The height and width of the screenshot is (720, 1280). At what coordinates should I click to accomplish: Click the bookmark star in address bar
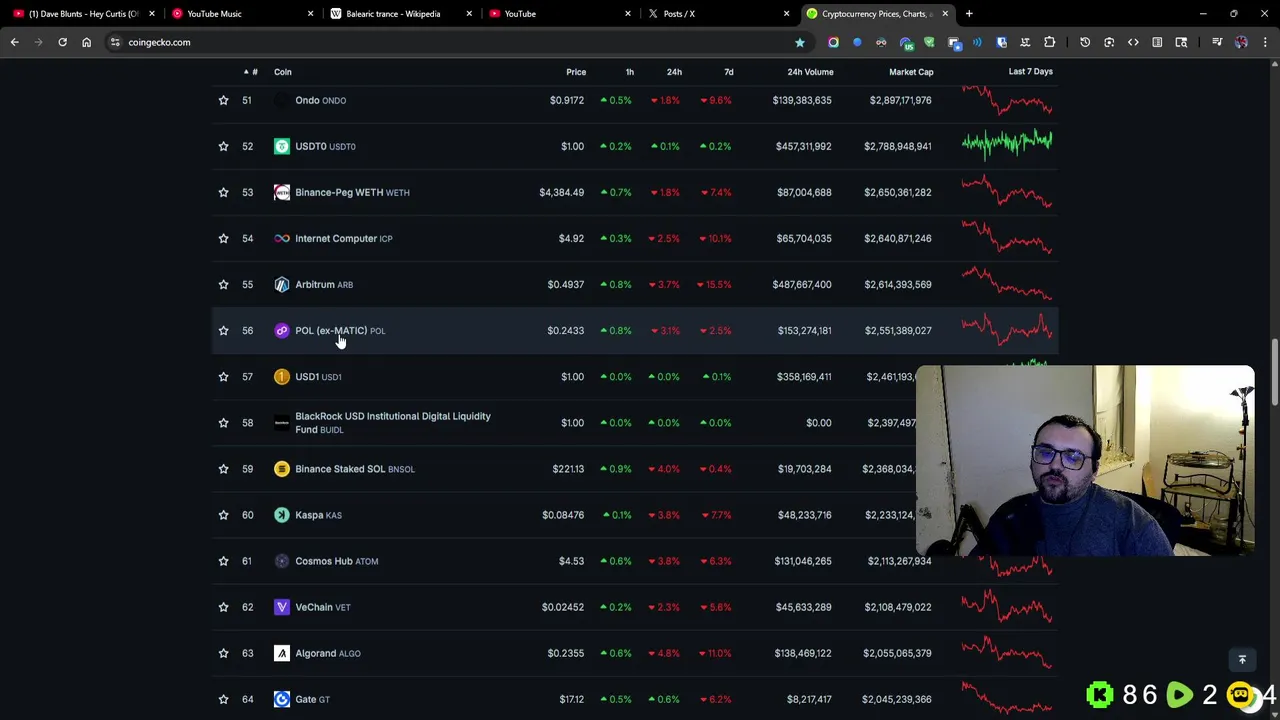point(799,42)
